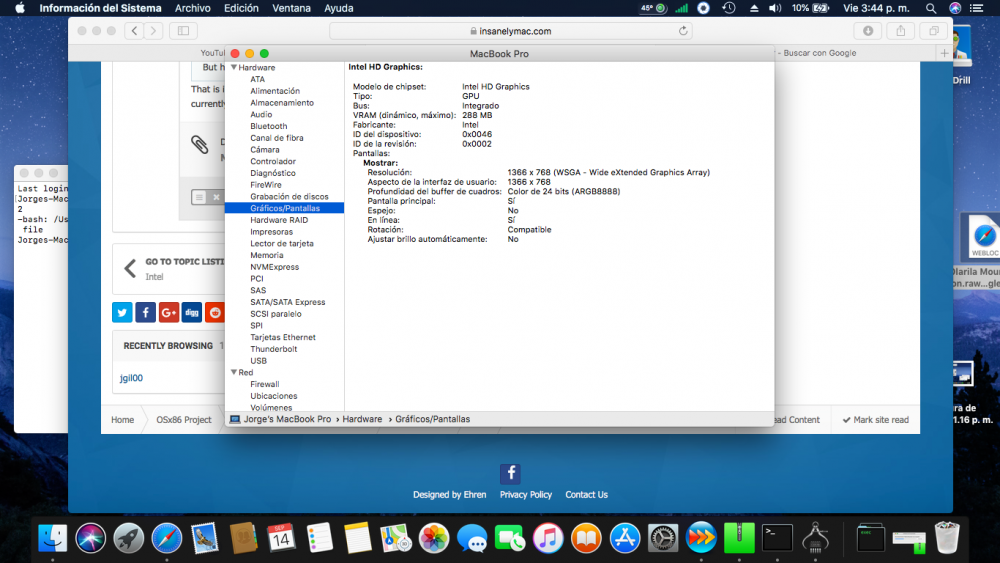Click Hardware in path bar
The image size is (1000, 563).
[x=362, y=419]
